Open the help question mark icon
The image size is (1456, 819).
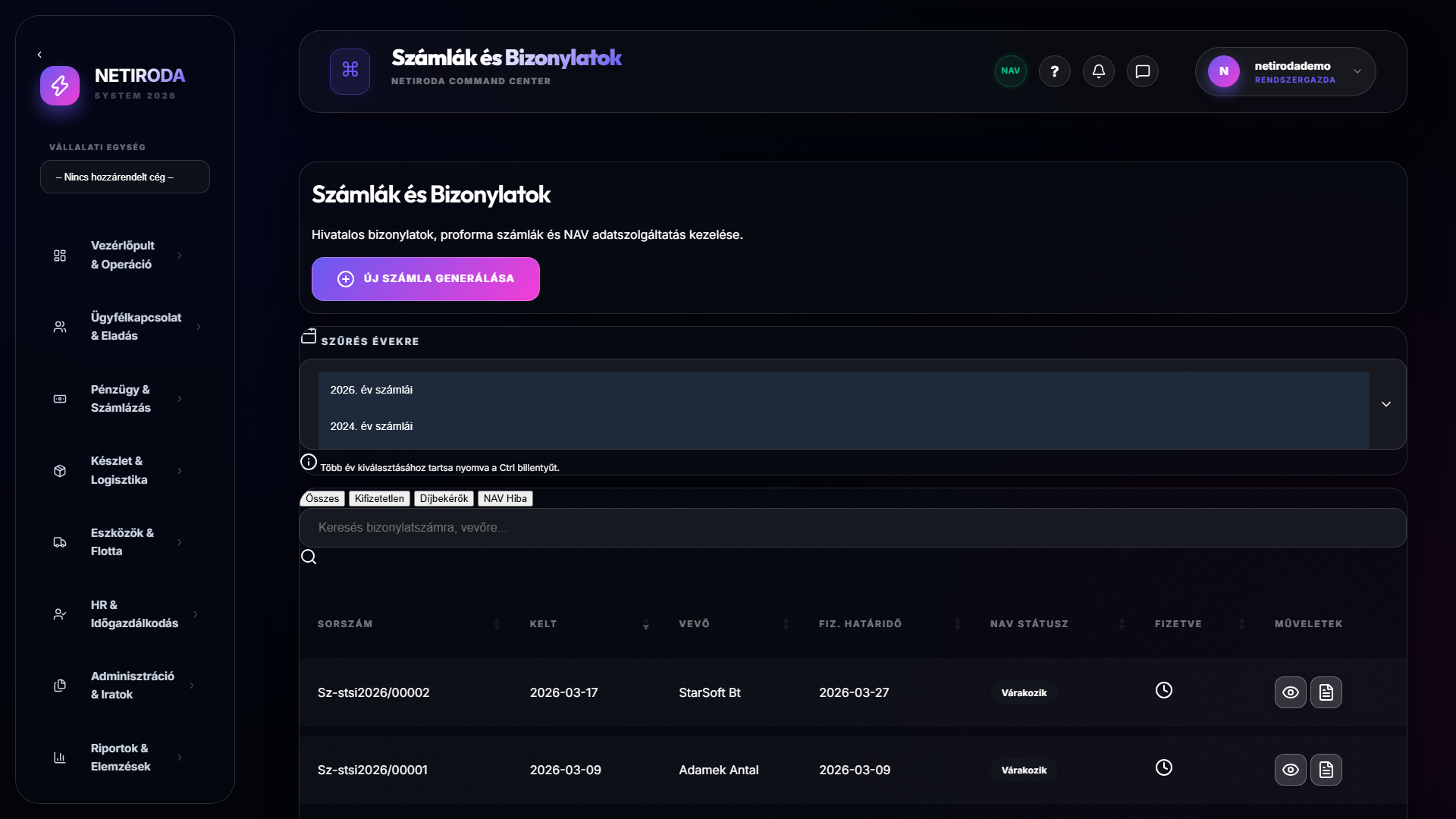(x=1054, y=71)
